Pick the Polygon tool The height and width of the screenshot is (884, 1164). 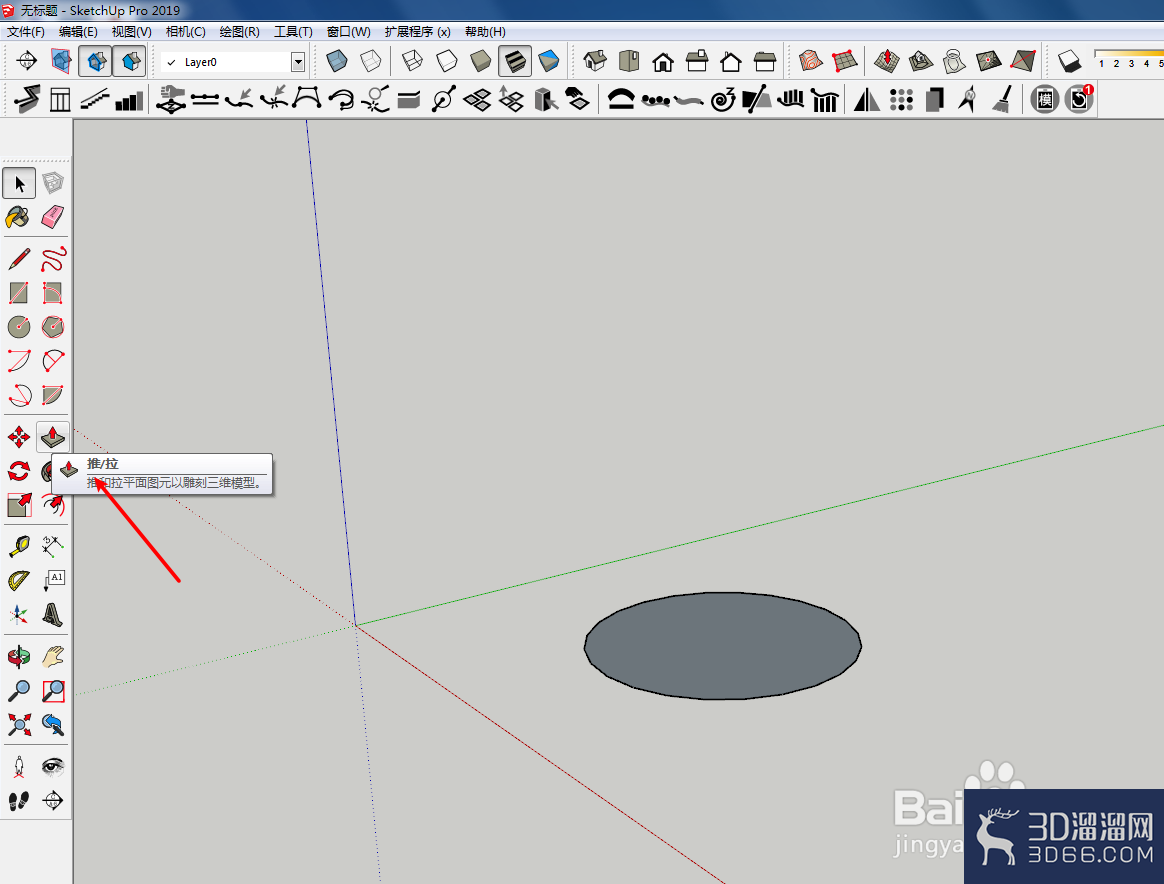tap(53, 327)
